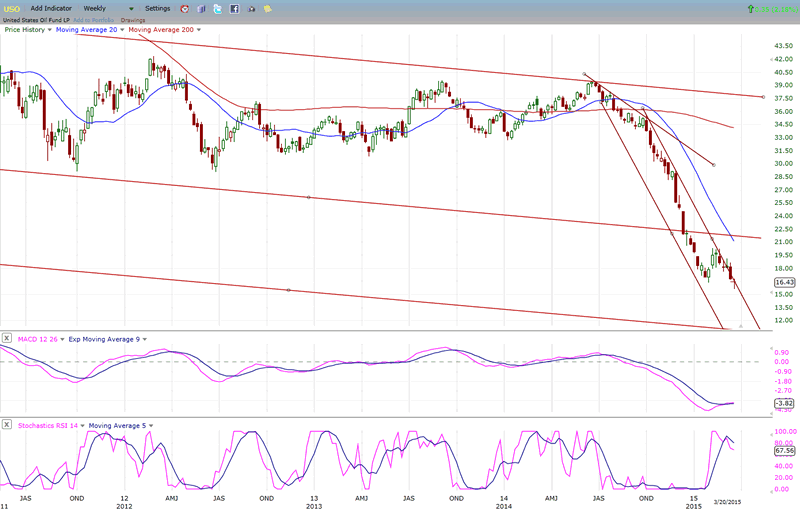Close the MACD indicator panel
Viewport: 800px width, 509px height.
[x=6, y=339]
